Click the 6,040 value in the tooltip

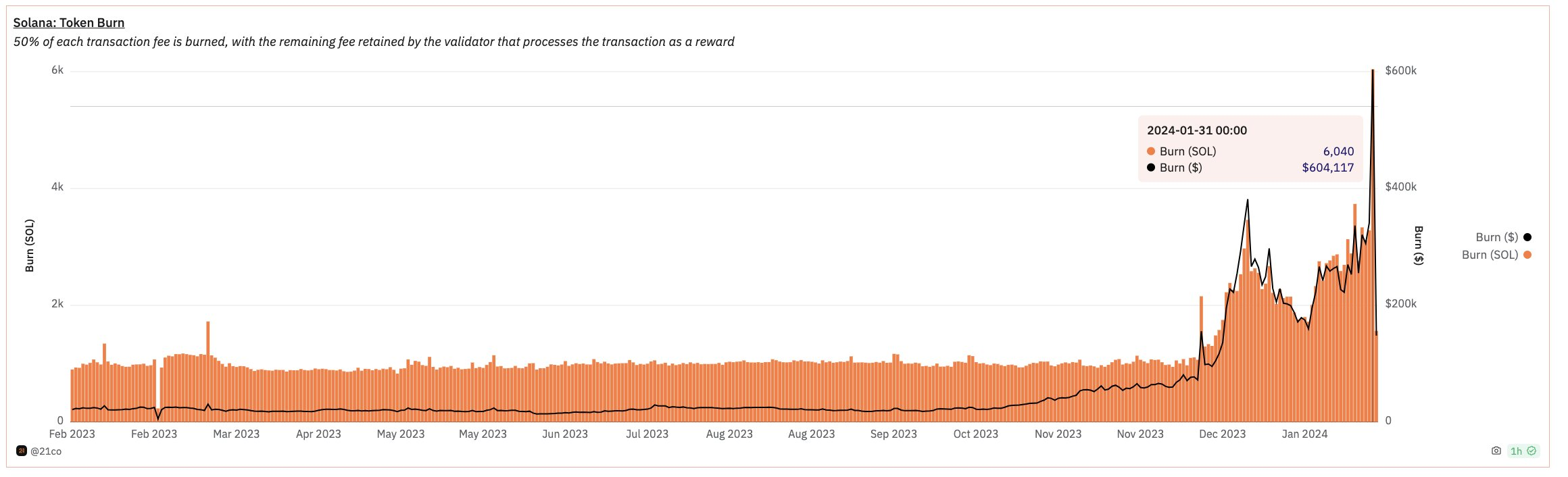[x=1338, y=151]
